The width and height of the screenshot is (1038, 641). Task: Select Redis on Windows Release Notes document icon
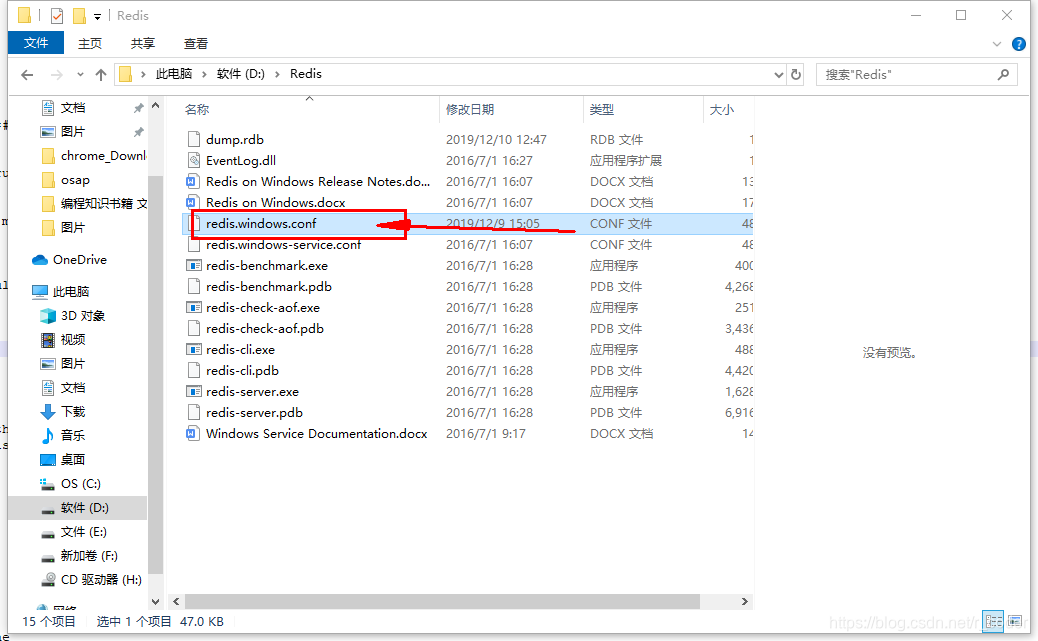193,181
